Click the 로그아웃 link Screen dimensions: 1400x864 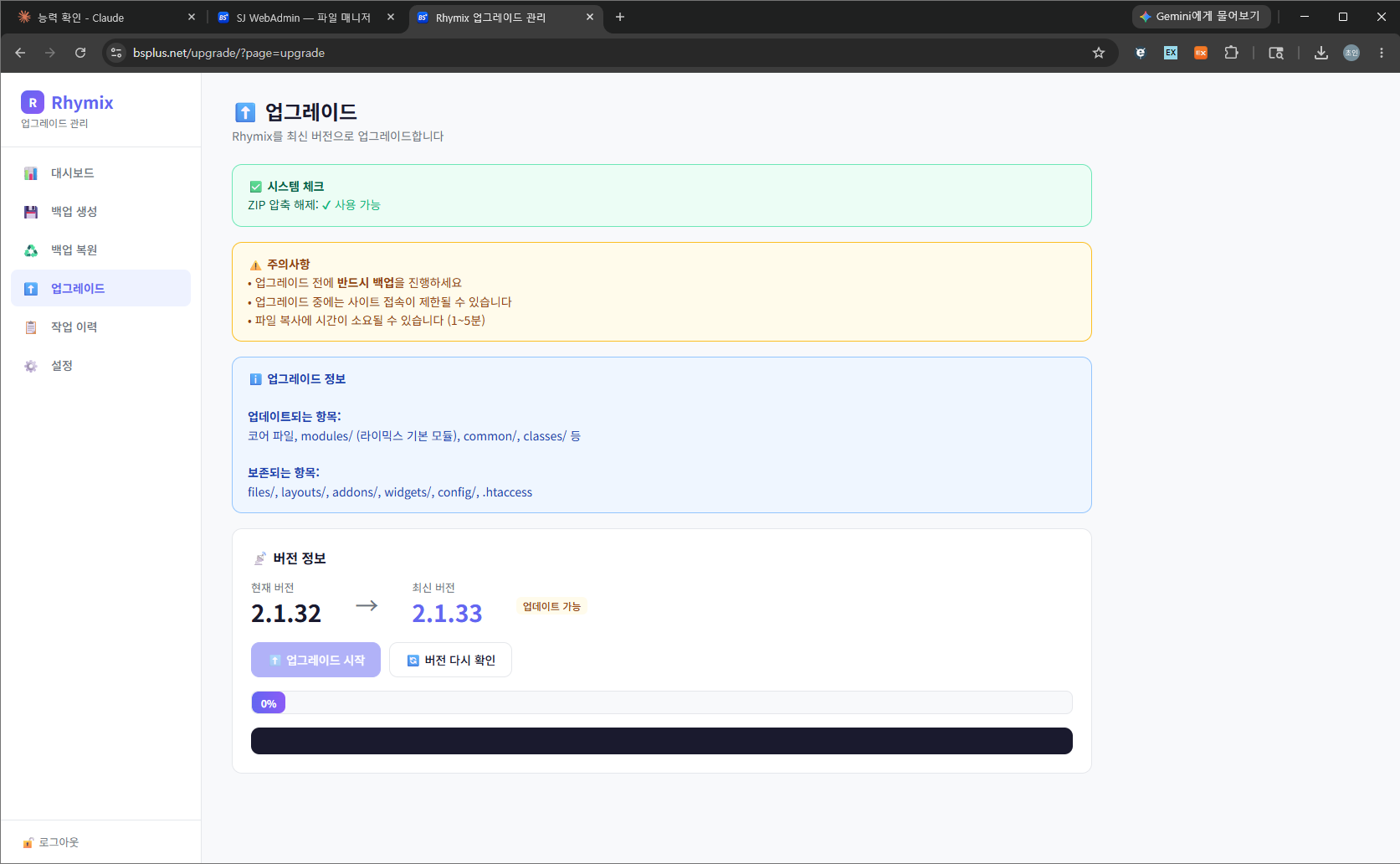pyautogui.click(x=51, y=842)
